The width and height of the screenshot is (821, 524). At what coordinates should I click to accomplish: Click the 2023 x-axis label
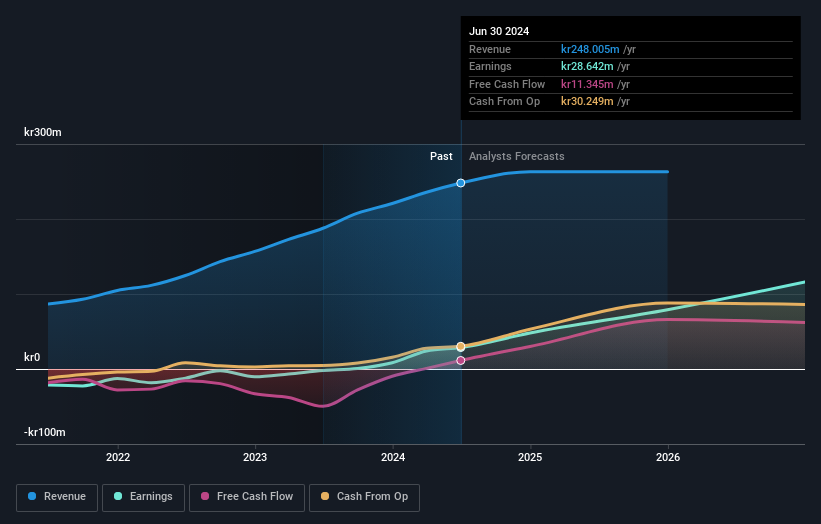coord(255,457)
